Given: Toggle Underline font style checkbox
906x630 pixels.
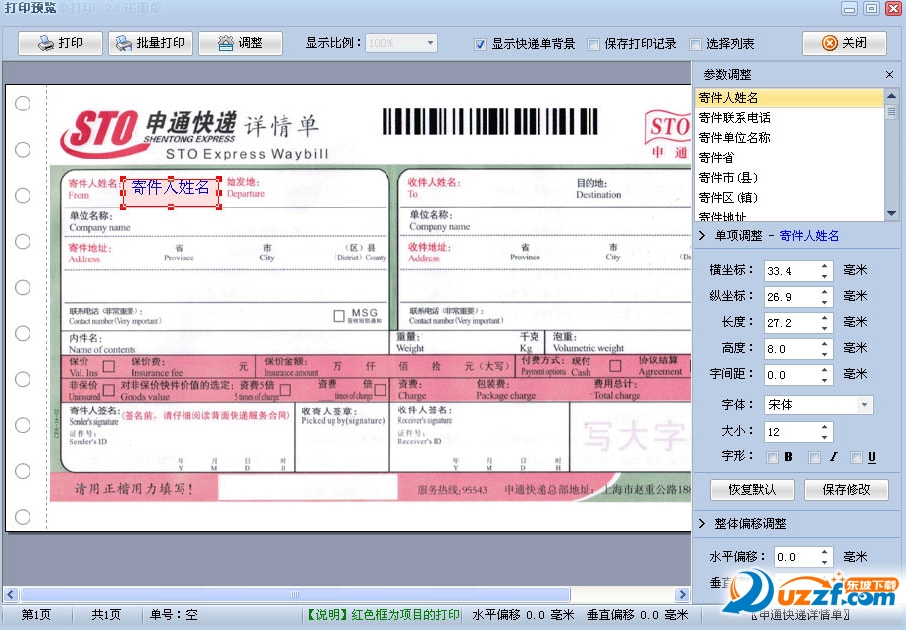Looking at the screenshot, I should pos(856,458).
